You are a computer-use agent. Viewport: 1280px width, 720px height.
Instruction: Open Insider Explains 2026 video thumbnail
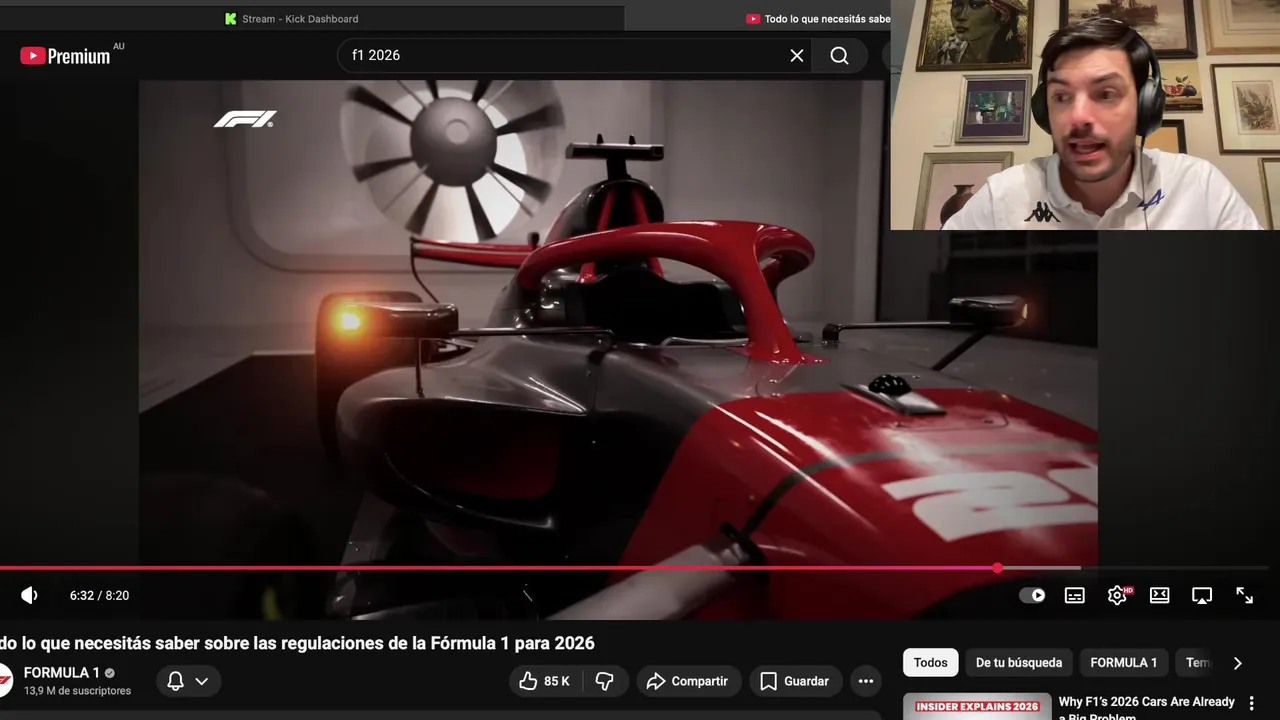tap(977, 706)
